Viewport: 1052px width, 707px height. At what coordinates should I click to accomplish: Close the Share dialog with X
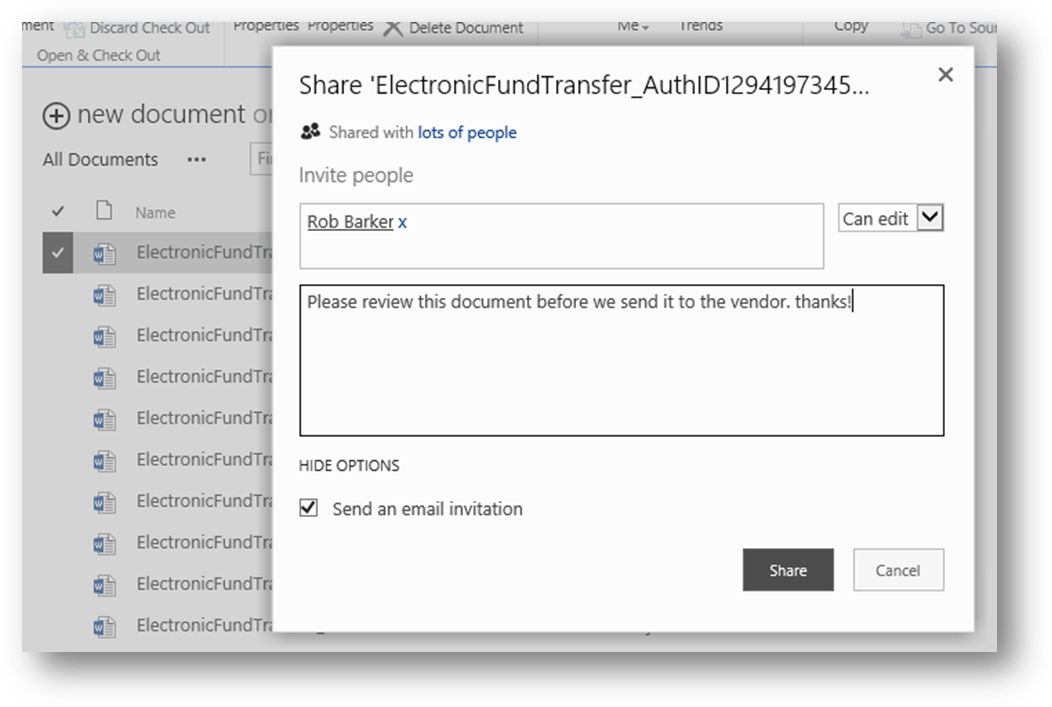tap(945, 75)
